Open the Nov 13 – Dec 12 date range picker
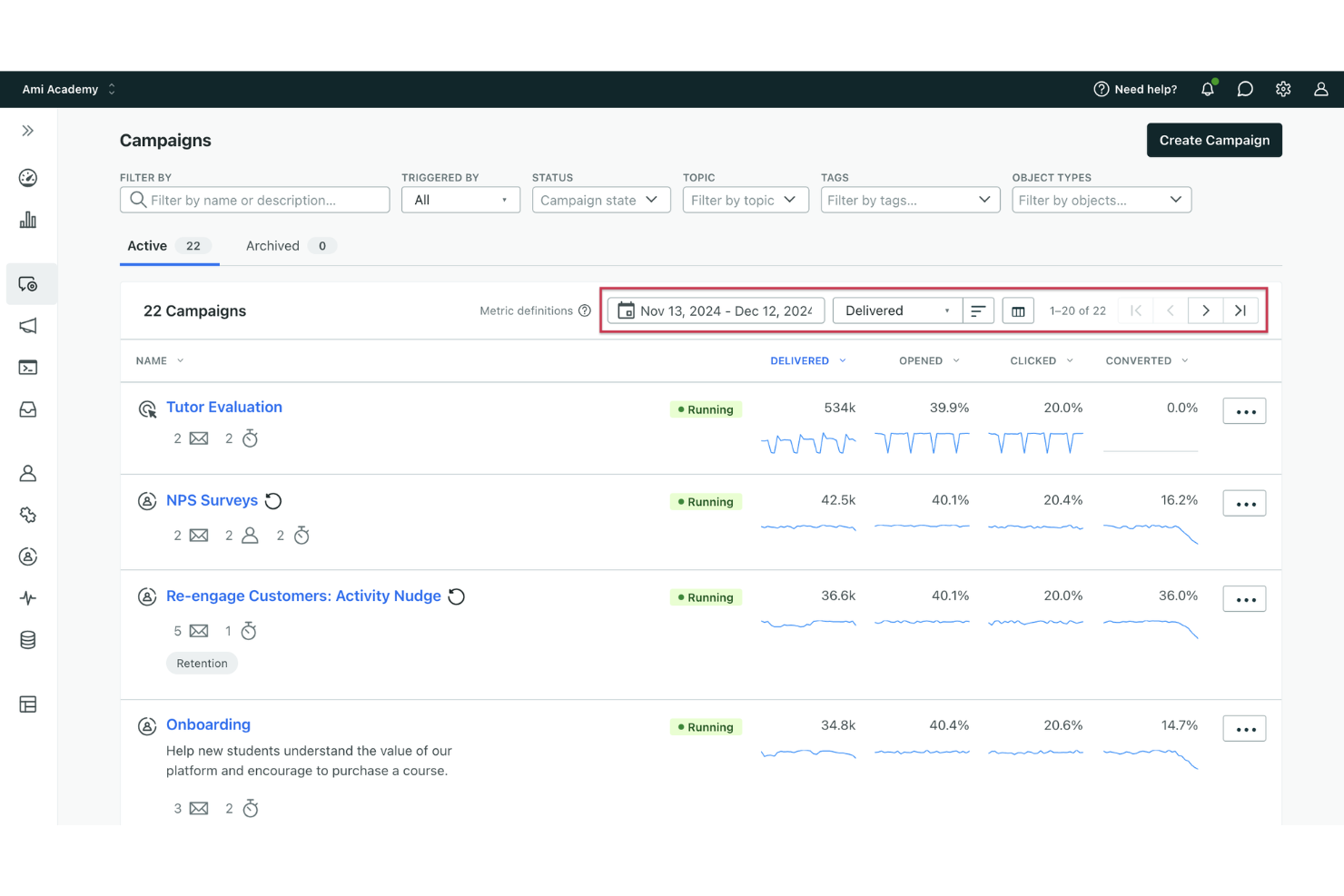 (x=716, y=310)
